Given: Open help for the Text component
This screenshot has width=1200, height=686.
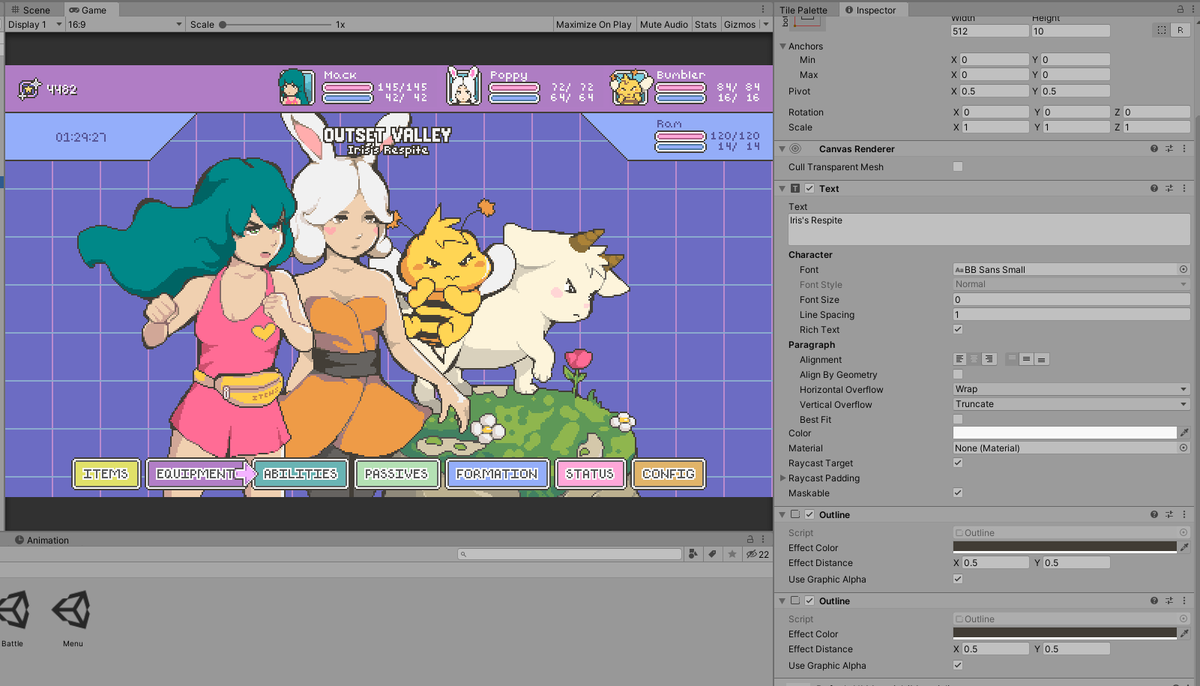Looking at the screenshot, I should [1154, 188].
